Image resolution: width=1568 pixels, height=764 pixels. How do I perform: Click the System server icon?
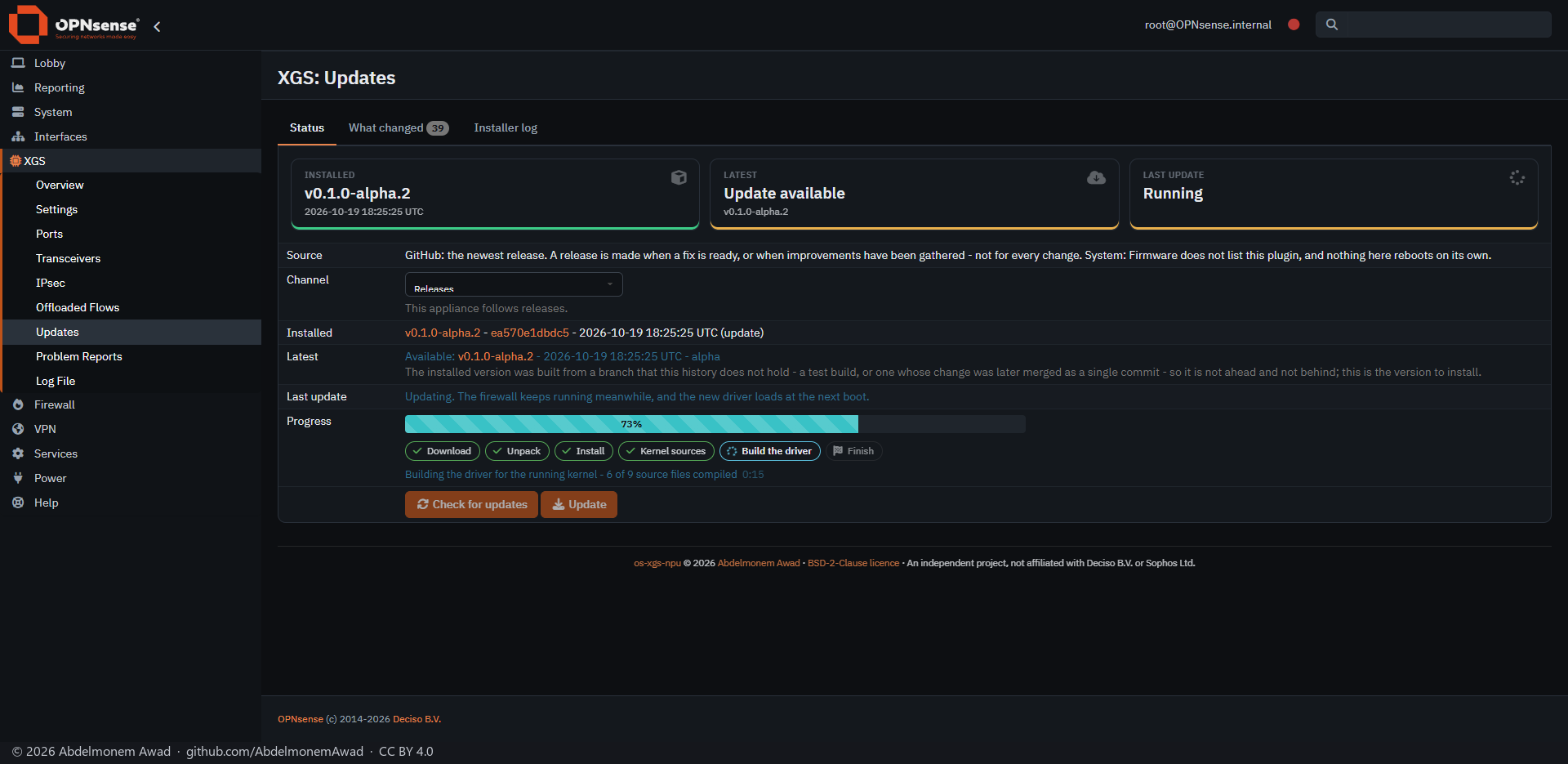coord(18,112)
